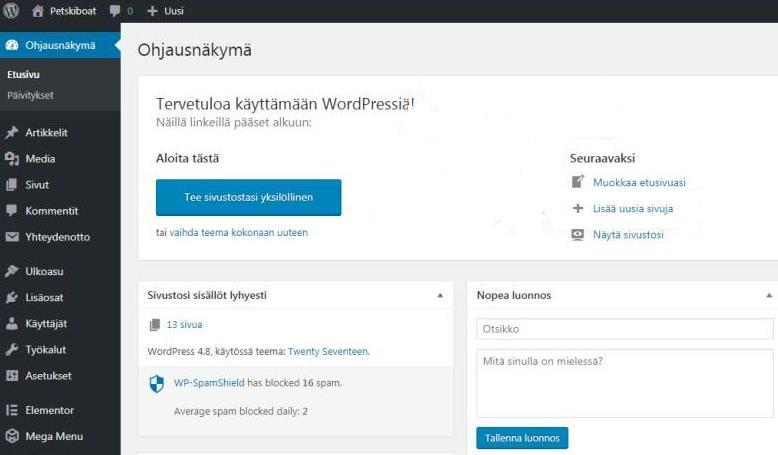Click the monitor icon beside Näytä sivustosi
The height and width of the screenshot is (455, 778).
pyautogui.click(x=578, y=235)
